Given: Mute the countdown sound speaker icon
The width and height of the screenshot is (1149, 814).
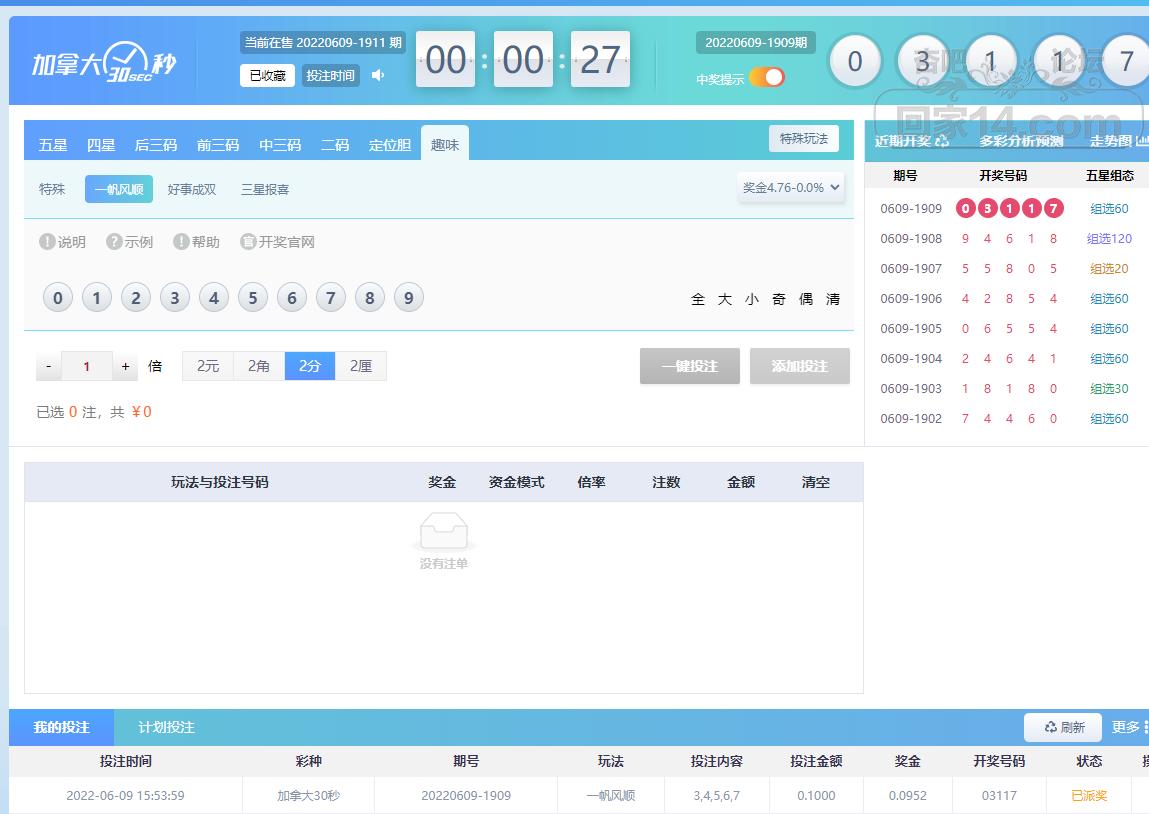Looking at the screenshot, I should [378, 75].
